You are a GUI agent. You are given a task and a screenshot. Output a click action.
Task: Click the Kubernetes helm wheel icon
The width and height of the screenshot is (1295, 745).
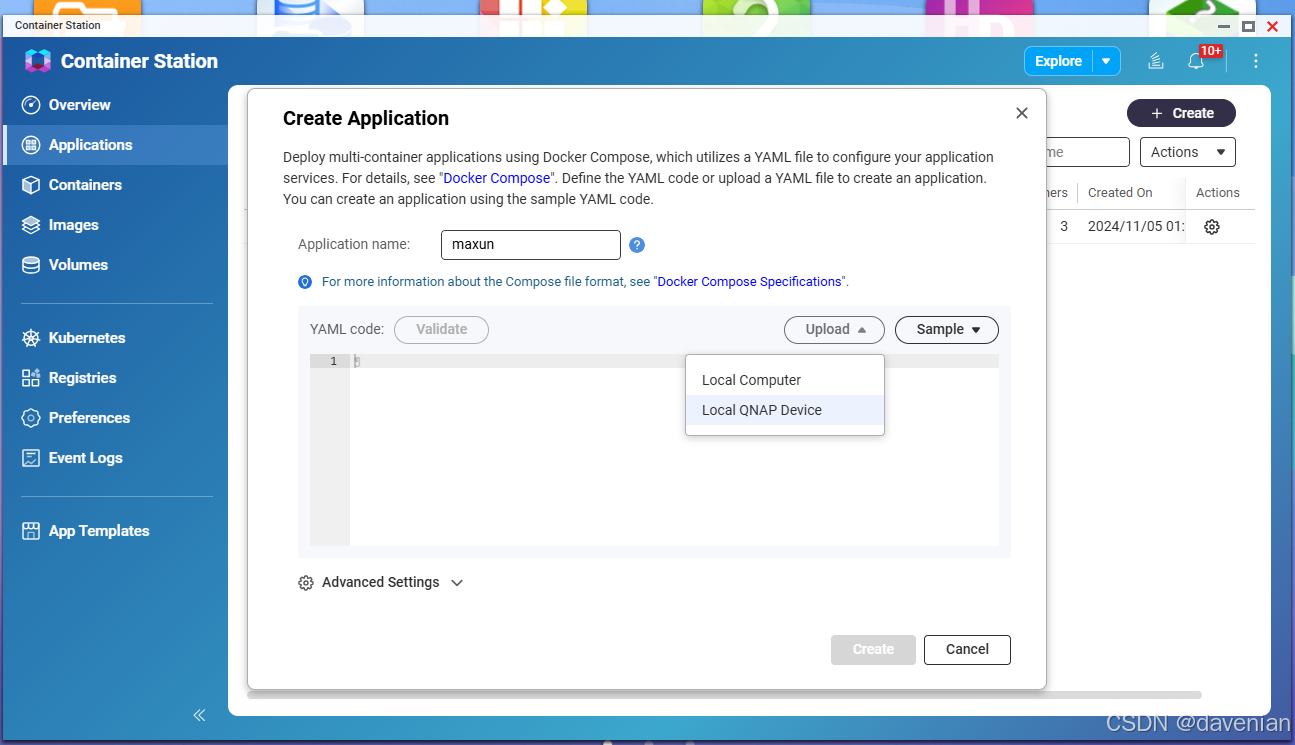(x=31, y=338)
